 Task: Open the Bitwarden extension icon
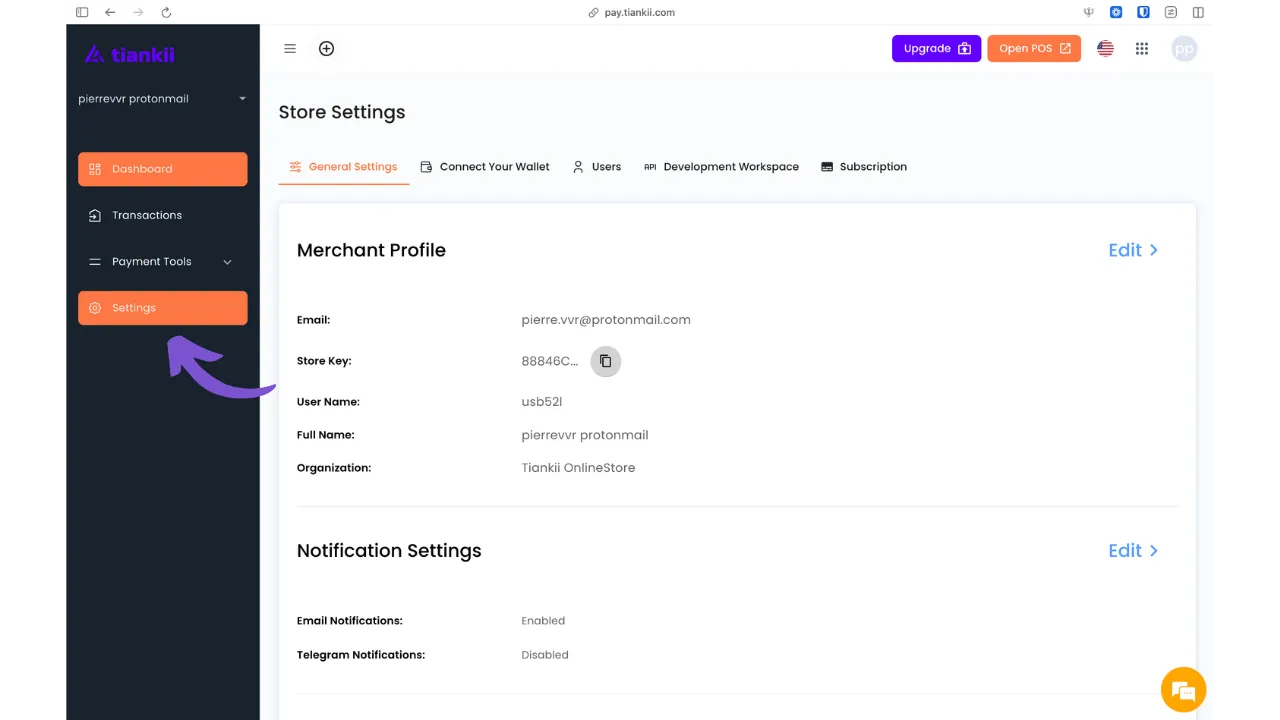(1143, 12)
